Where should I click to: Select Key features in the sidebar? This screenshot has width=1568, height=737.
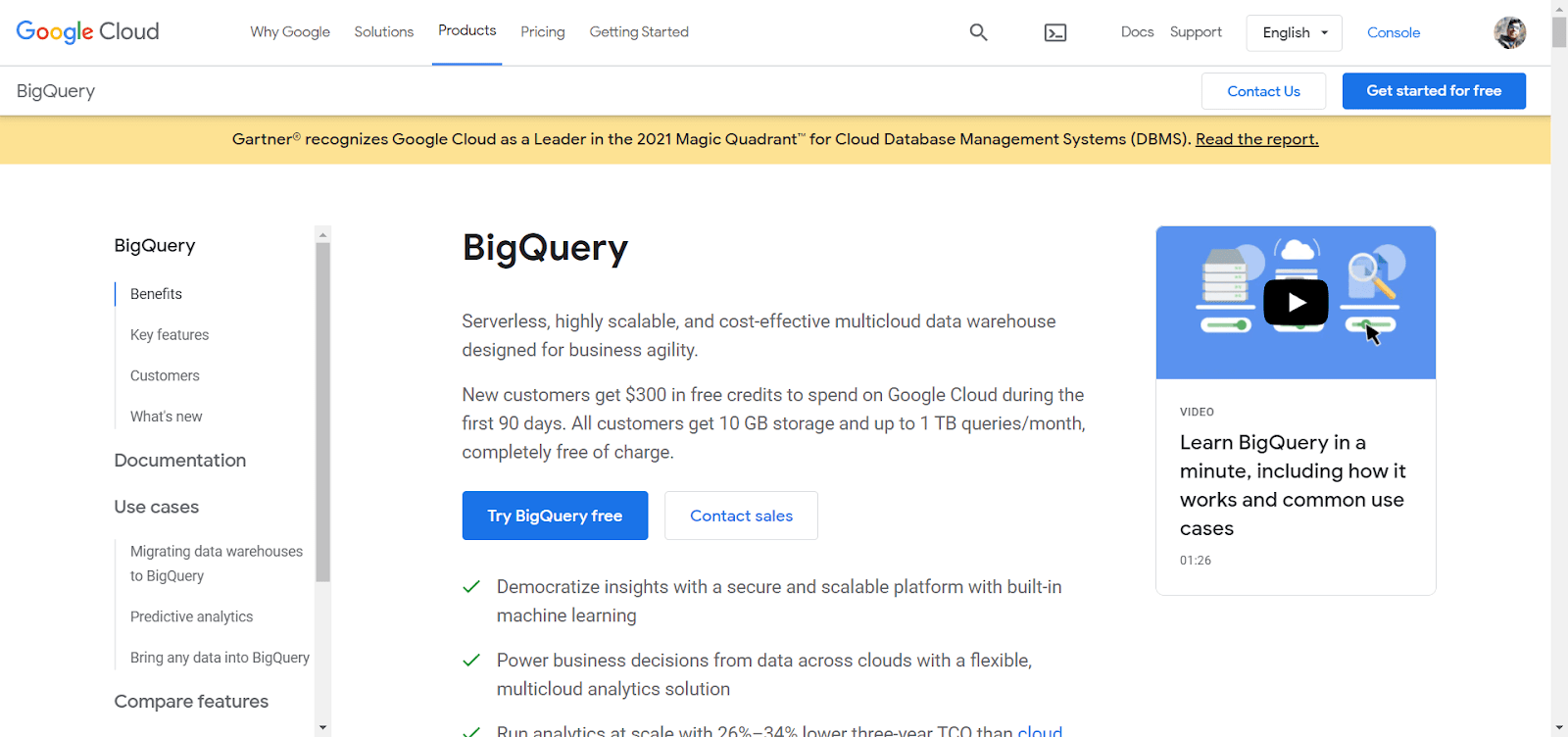(x=170, y=335)
